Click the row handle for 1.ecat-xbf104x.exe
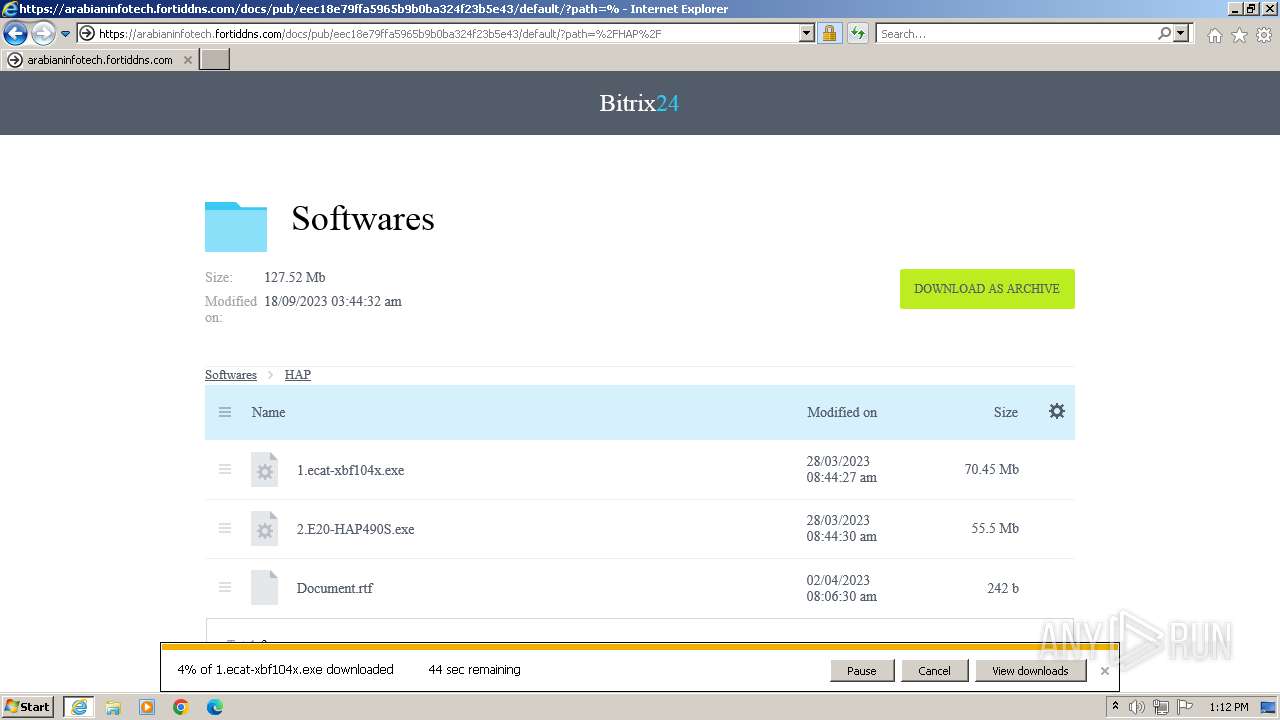This screenshot has width=1280, height=720. click(x=225, y=469)
